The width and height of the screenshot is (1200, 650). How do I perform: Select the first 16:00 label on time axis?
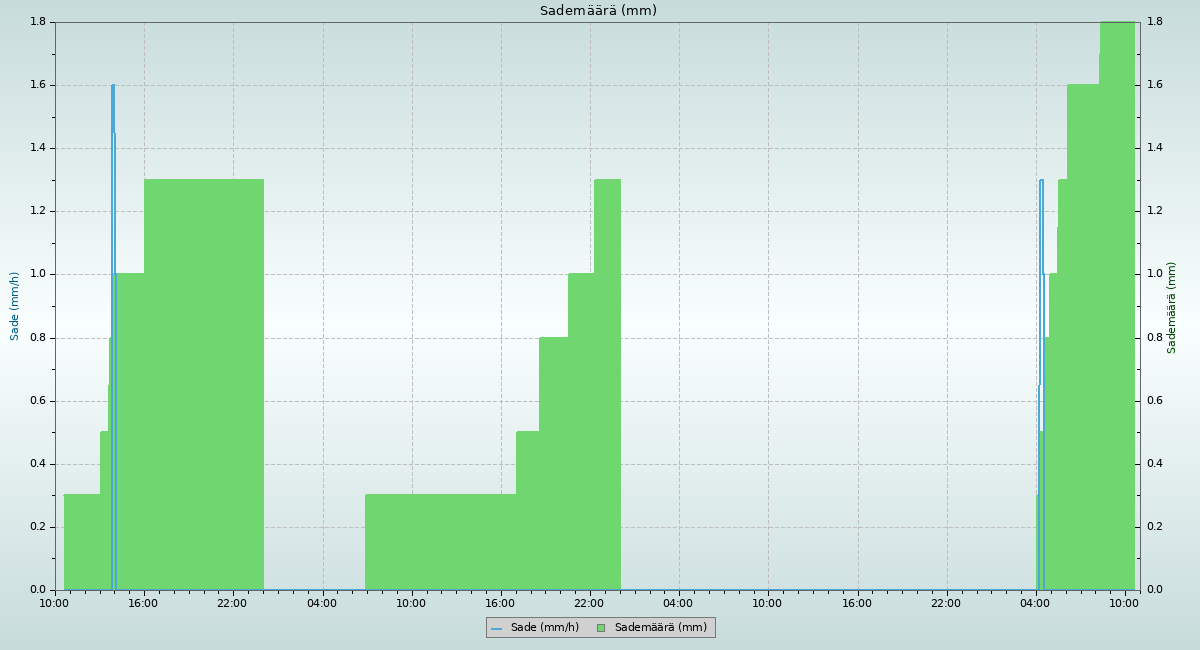tap(143, 603)
